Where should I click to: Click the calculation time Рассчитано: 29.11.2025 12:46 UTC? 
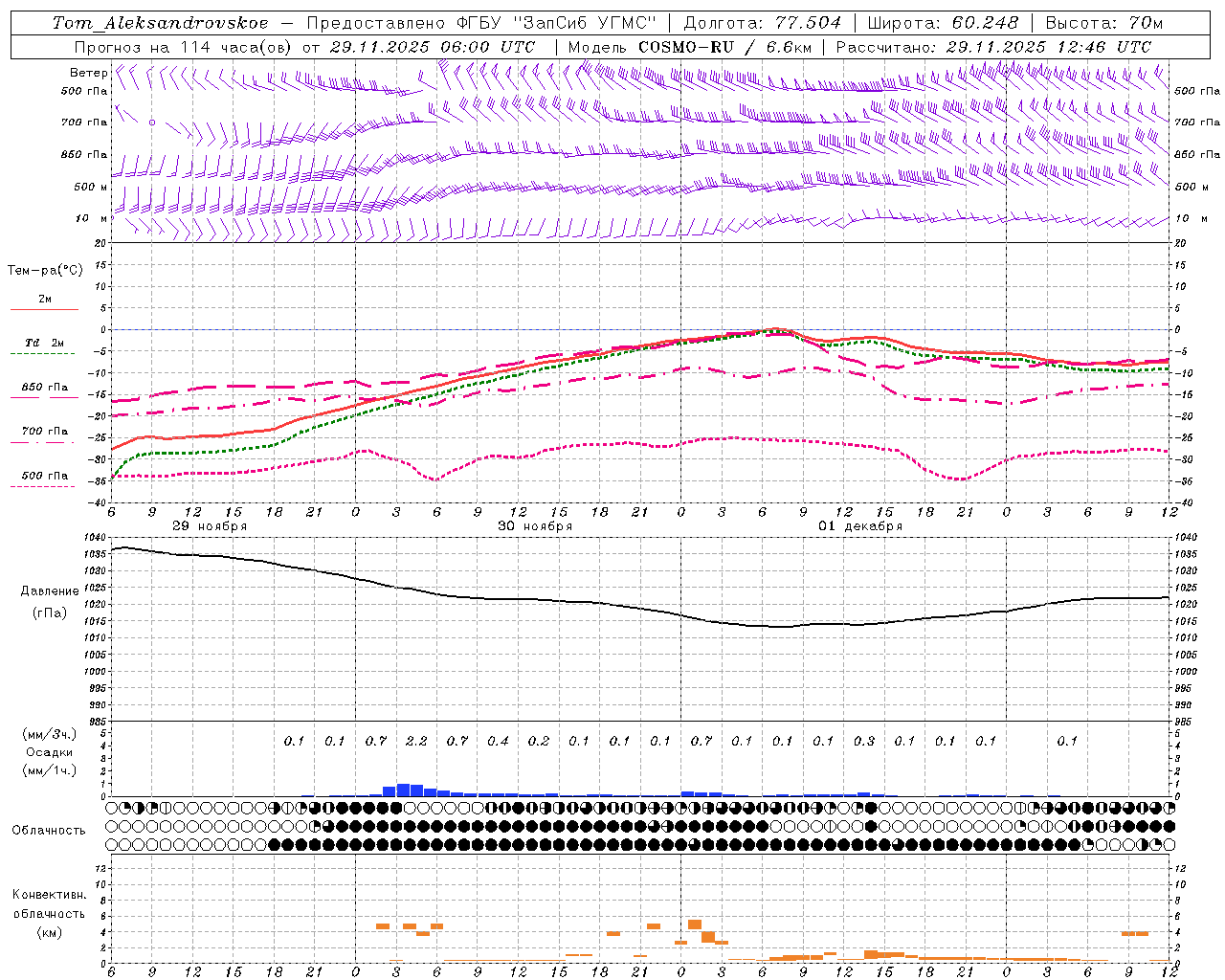(x=993, y=46)
